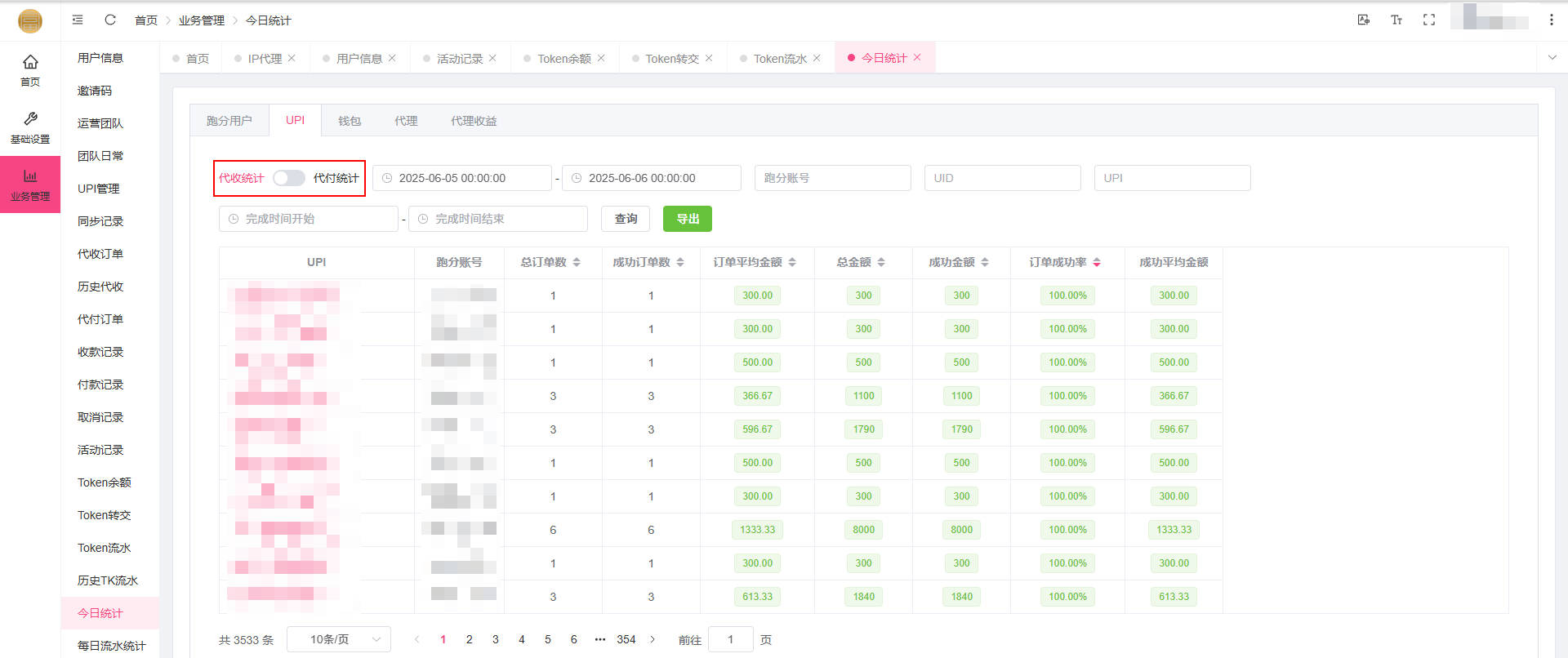The height and width of the screenshot is (658, 1568).
Task: Open the 10条/页 page size dropdown
Action: [338, 639]
